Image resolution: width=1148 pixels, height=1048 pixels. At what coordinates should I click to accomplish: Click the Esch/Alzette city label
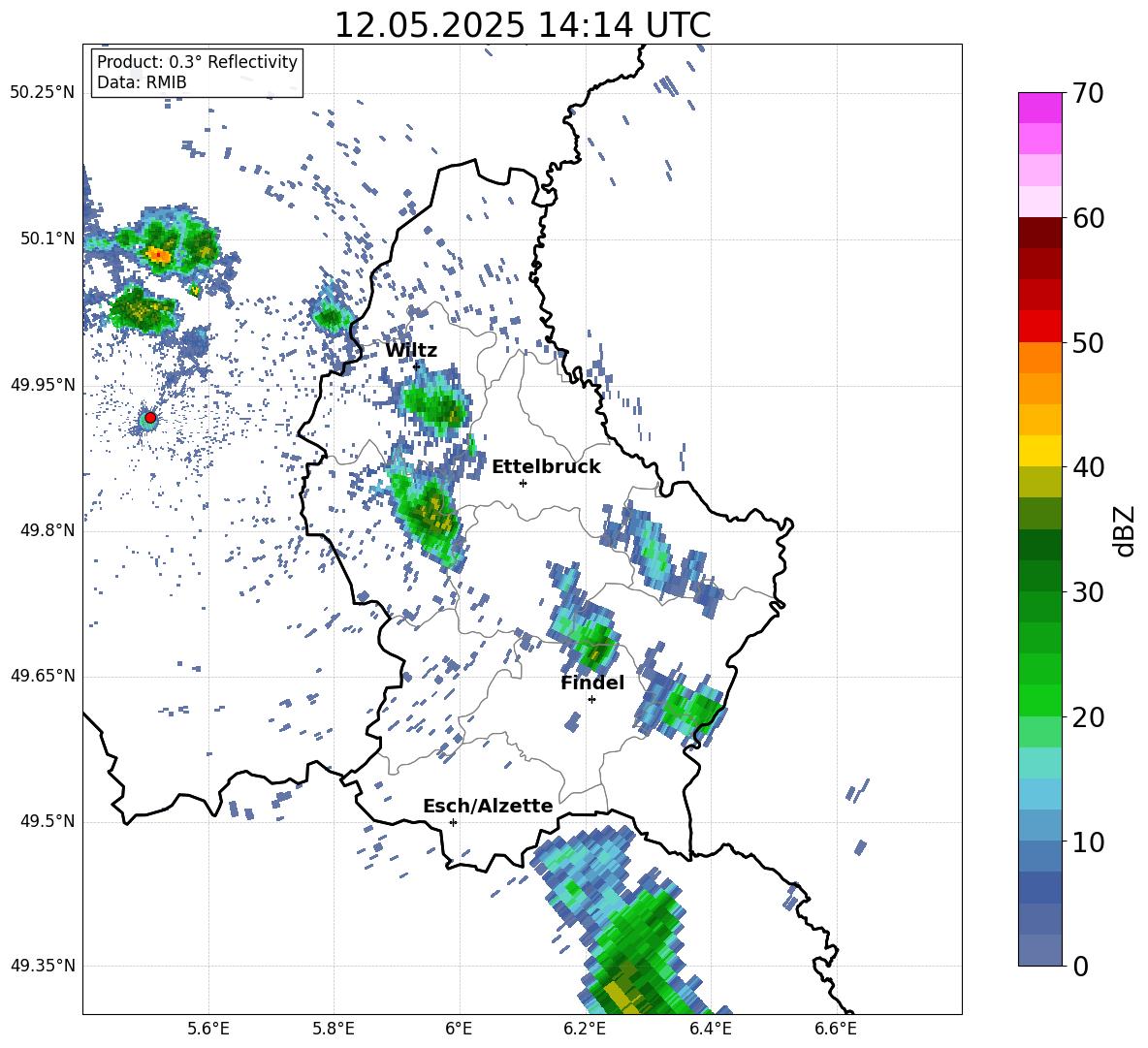point(488,806)
